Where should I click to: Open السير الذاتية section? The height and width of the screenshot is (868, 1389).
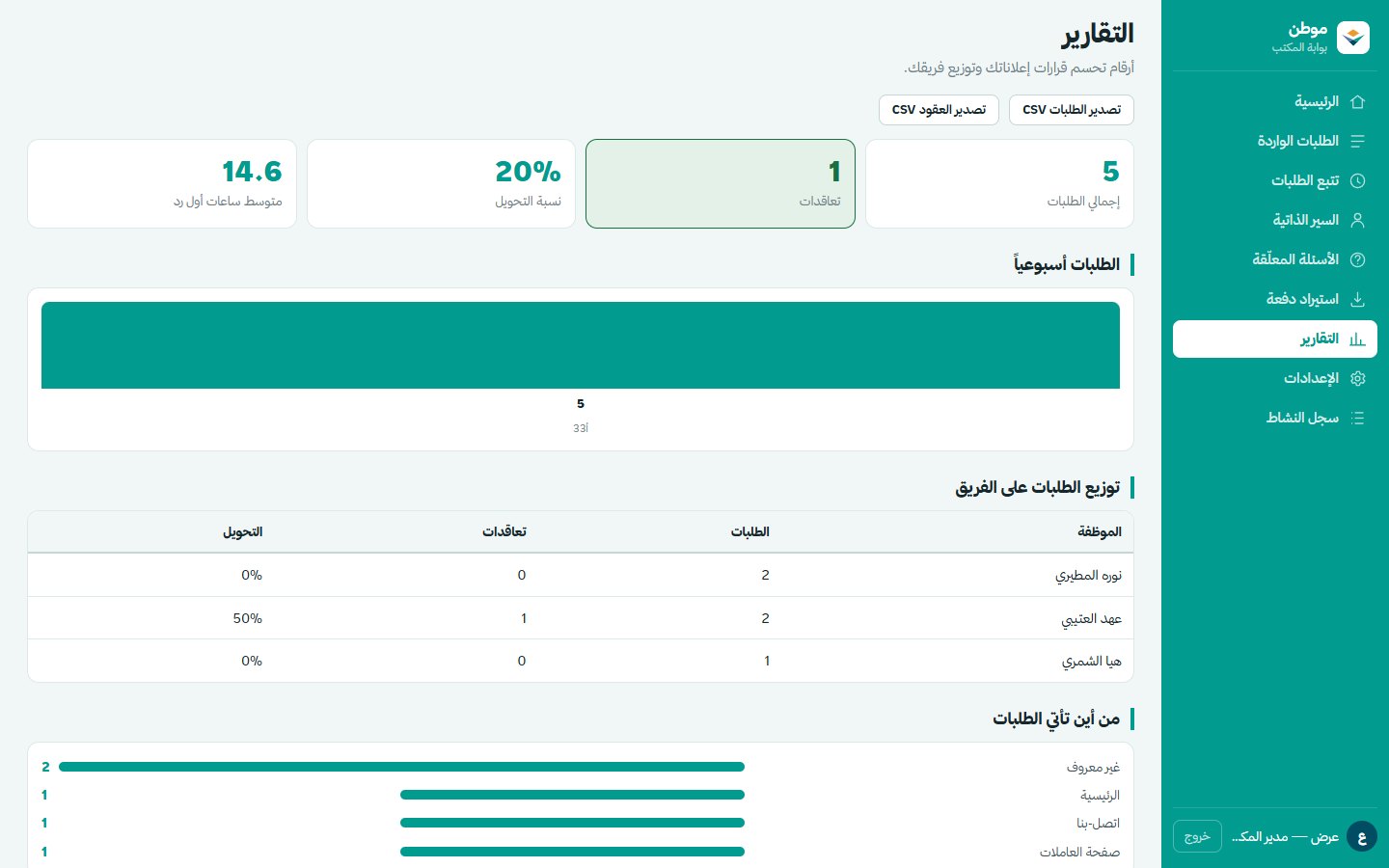click(x=1275, y=220)
